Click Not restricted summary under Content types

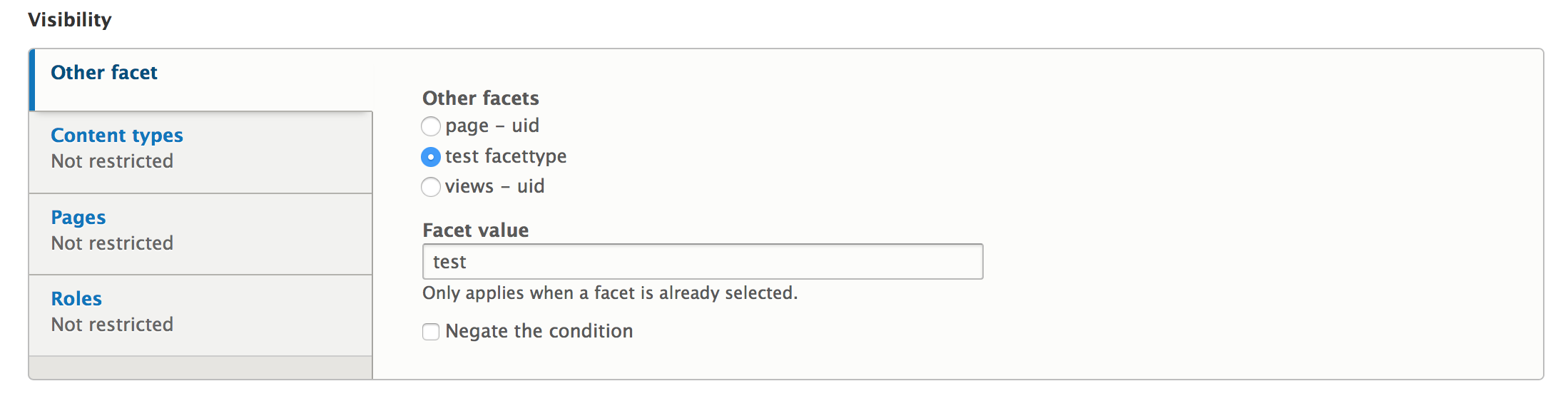pos(112,161)
